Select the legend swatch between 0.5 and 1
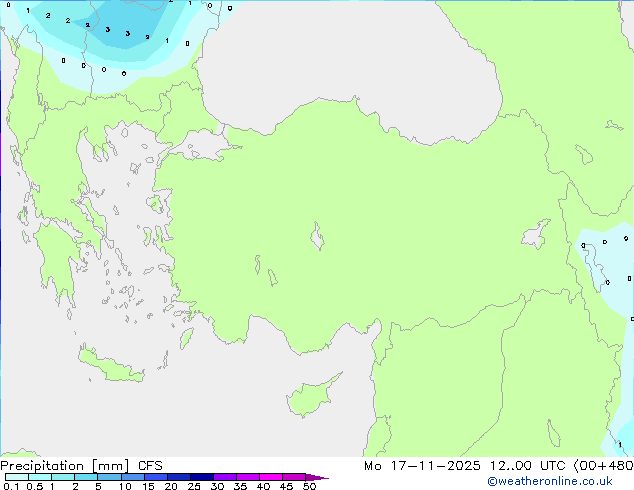The image size is (634, 490). tap(40, 477)
